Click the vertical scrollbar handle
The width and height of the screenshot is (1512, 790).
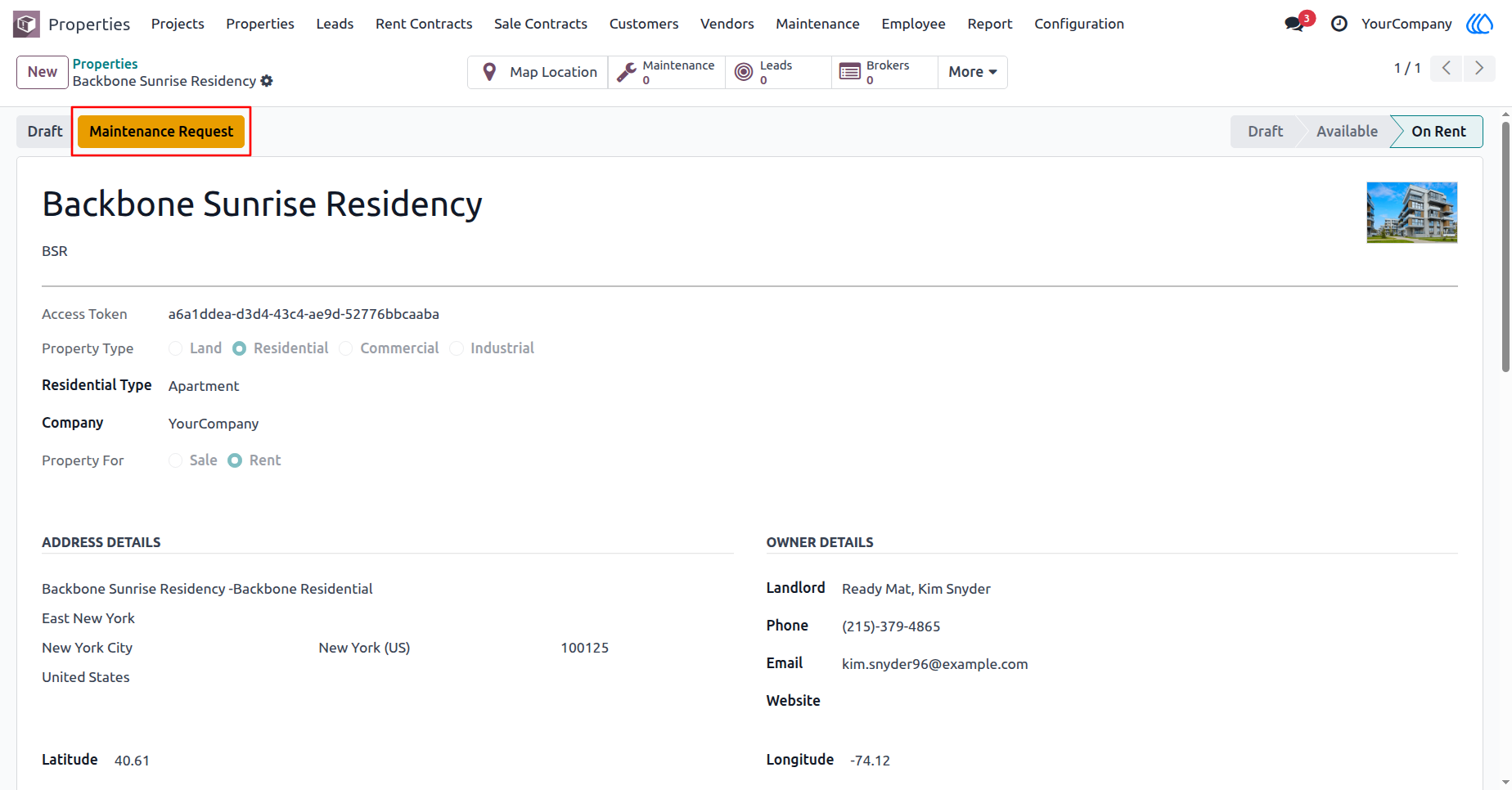click(x=1505, y=245)
